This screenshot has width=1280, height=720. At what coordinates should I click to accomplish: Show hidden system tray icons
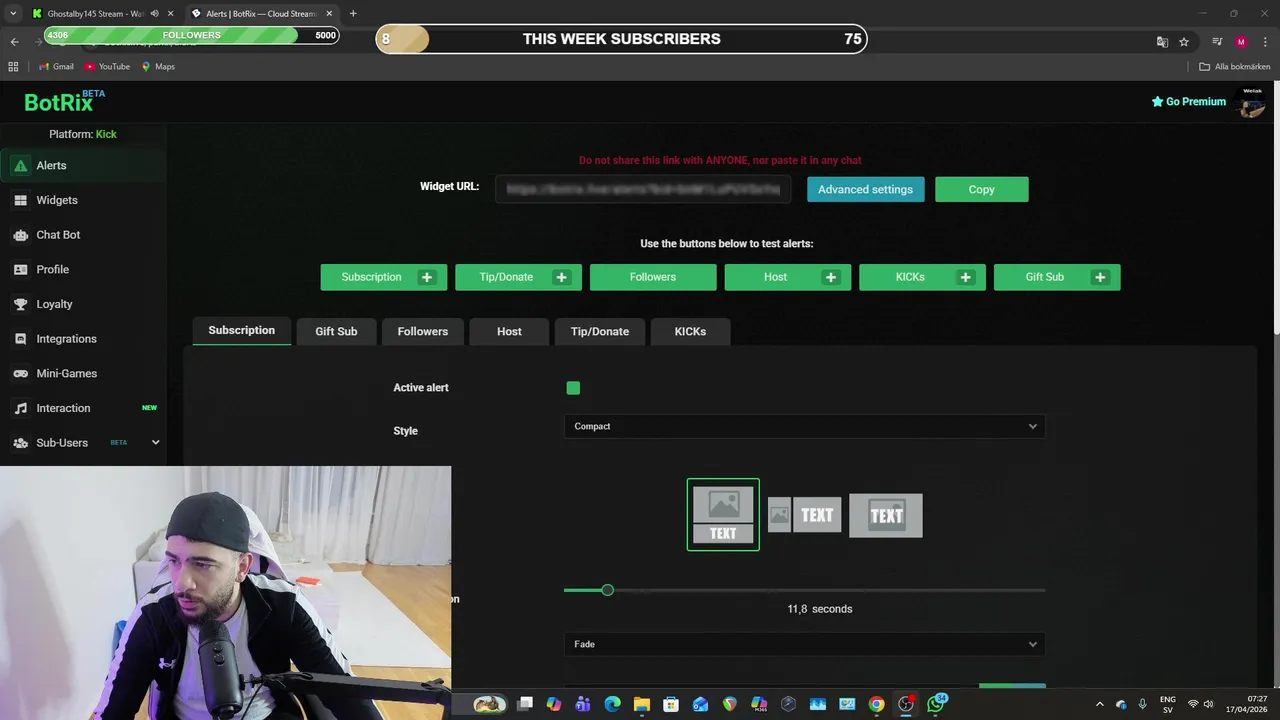(x=1100, y=704)
